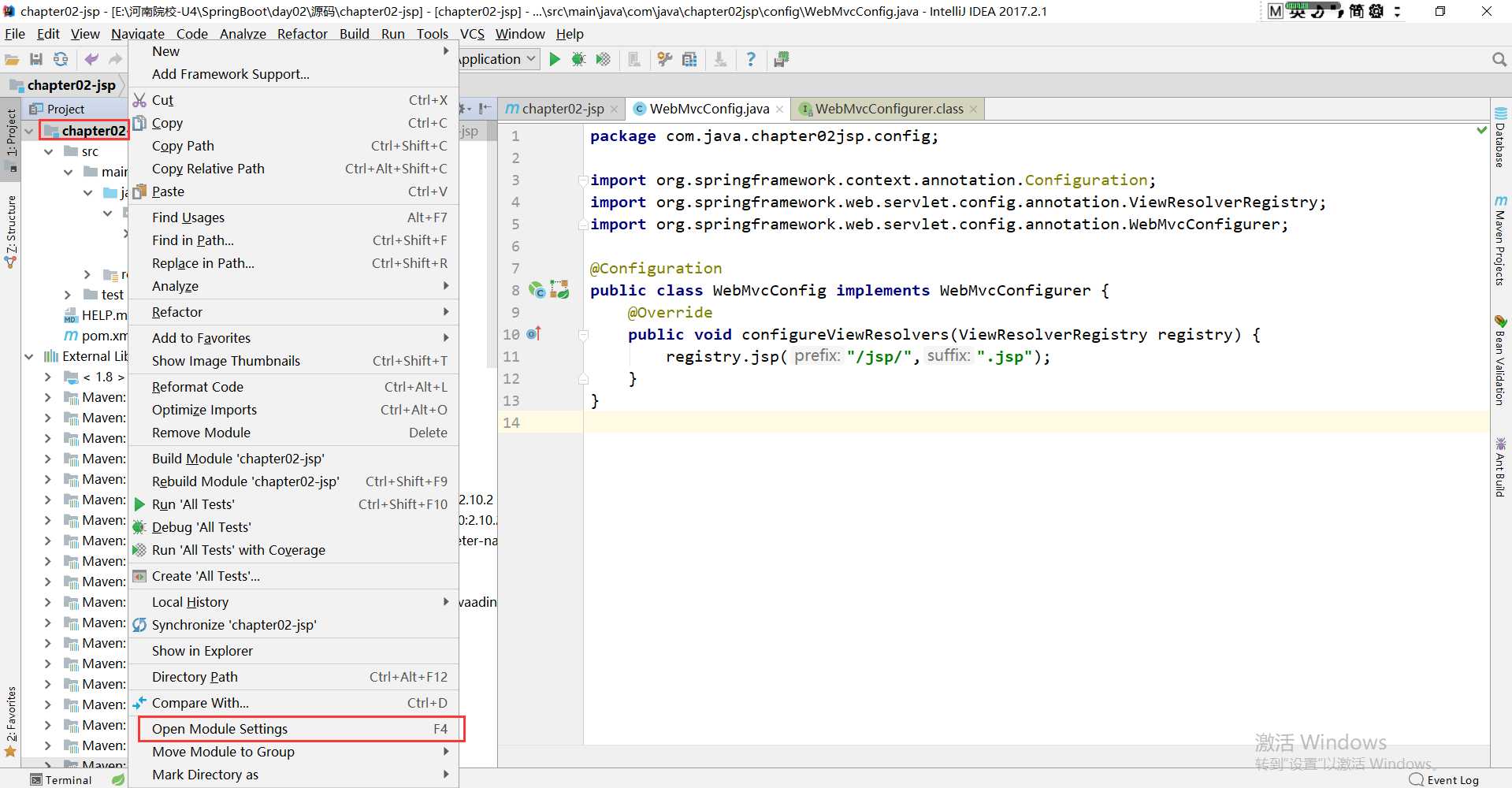Fold the configureViewResolvers method at line 10
Viewport: 1512px width, 788px height.
coord(583,335)
